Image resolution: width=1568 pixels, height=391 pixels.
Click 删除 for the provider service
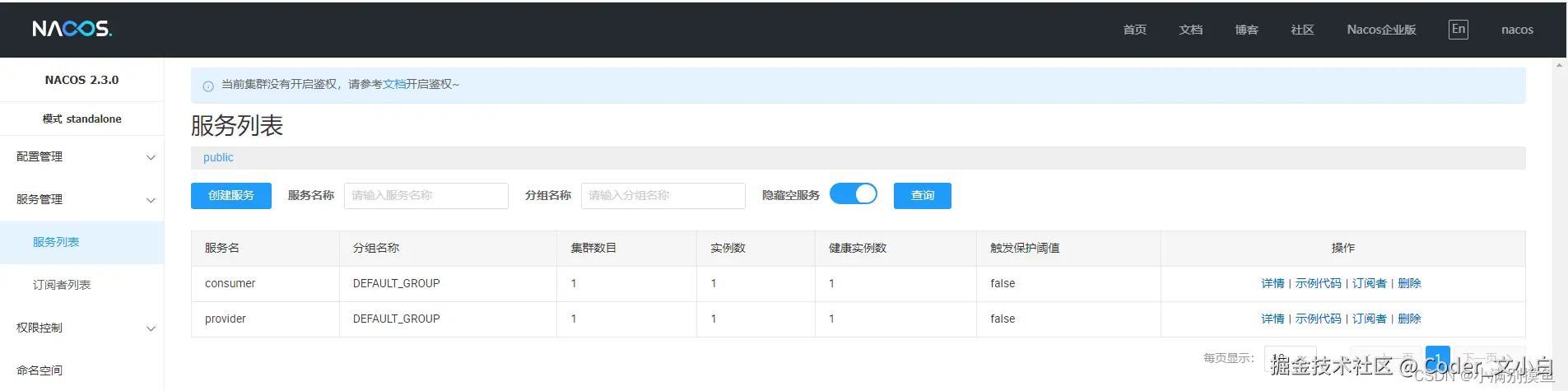(x=1409, y=319)
